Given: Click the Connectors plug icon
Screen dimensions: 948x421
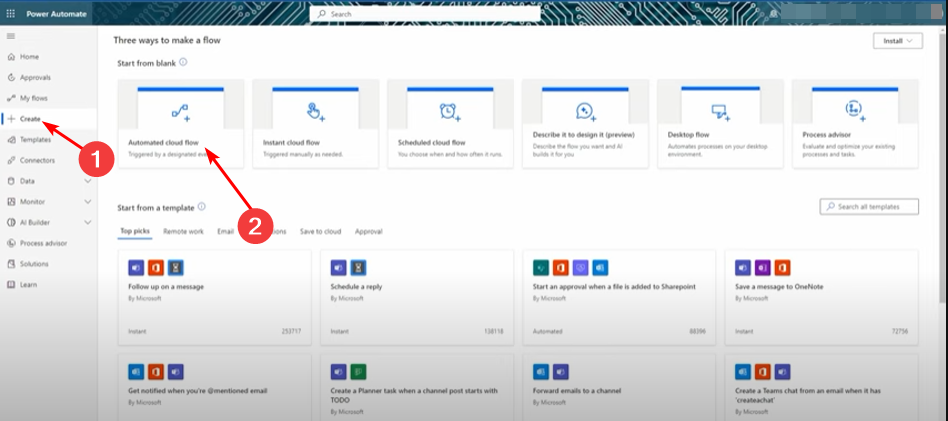Looking at the screenshot, I should pos(10,160).
